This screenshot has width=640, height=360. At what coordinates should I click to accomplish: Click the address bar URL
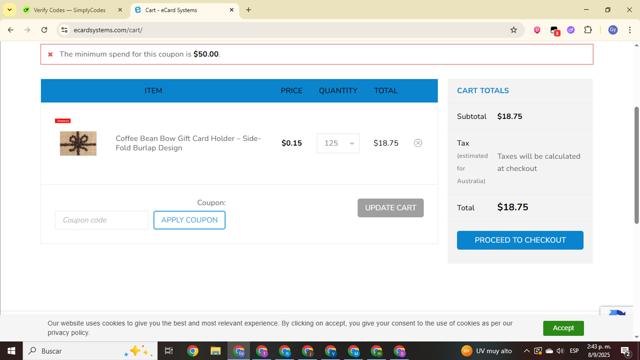click(108, 30)
